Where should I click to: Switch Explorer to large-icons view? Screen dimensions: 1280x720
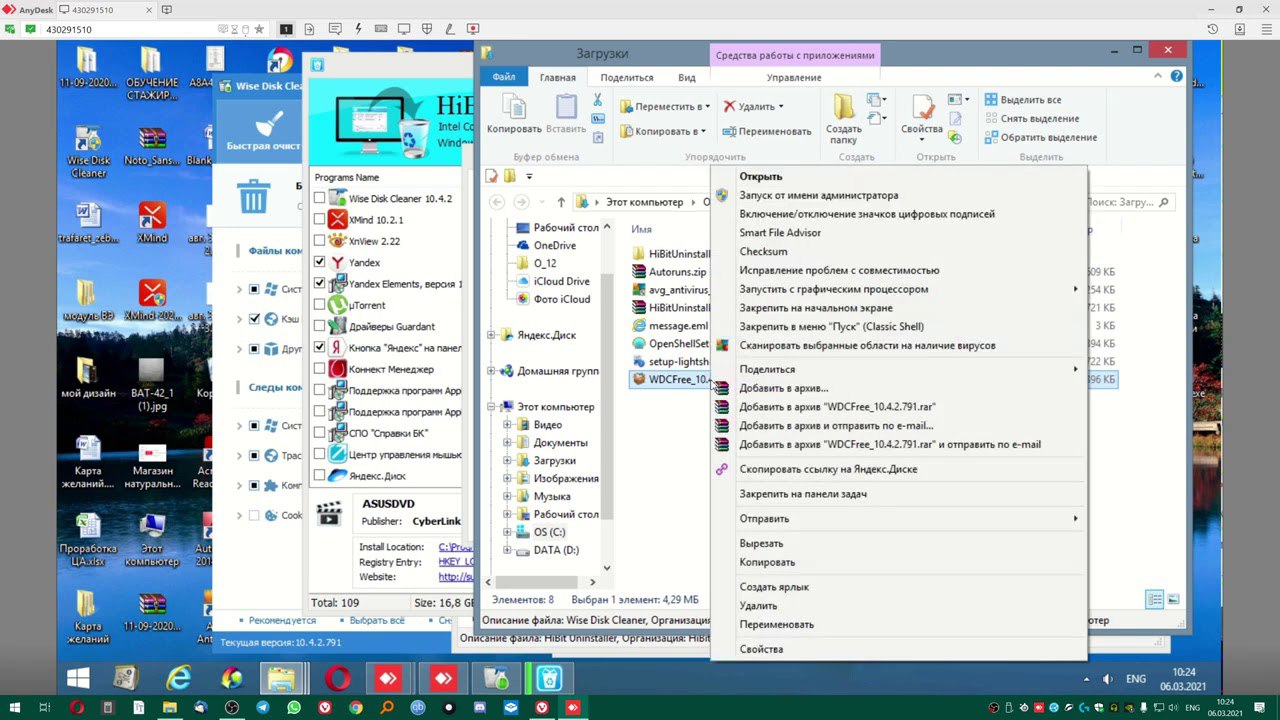[1174, 599]
